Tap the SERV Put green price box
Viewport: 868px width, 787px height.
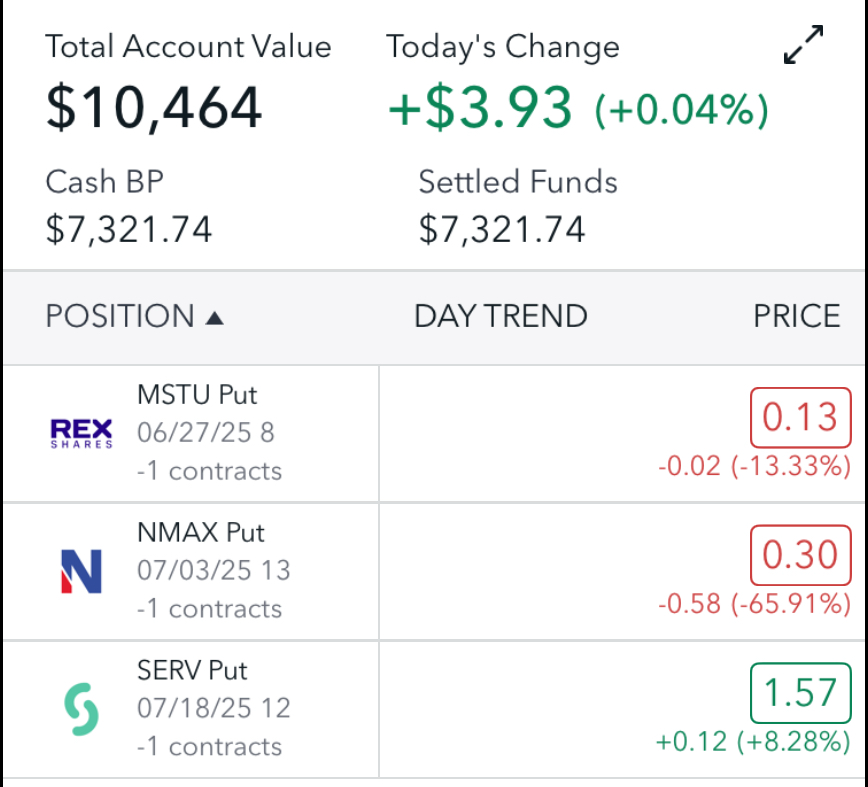coord(799,694)
